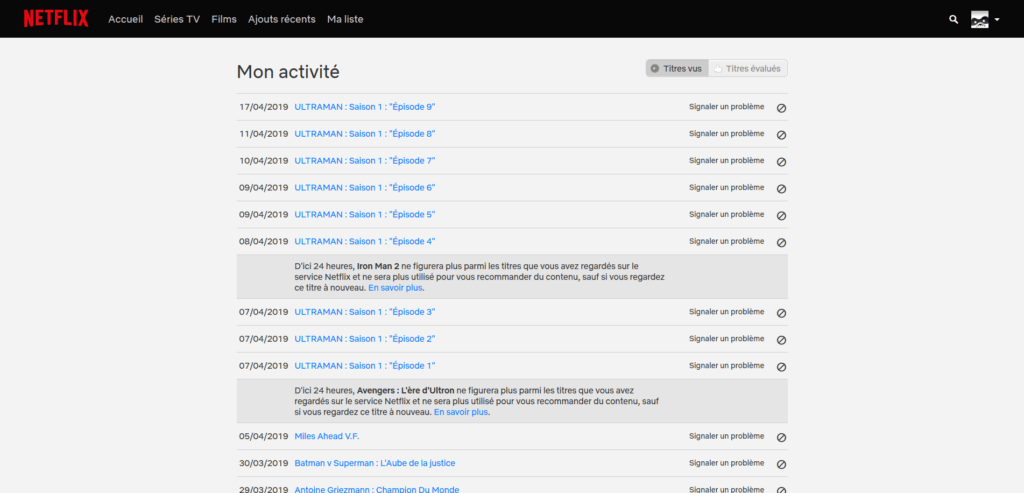
Task: Click the 11/04/2019 date
Action: pos(263,134)
